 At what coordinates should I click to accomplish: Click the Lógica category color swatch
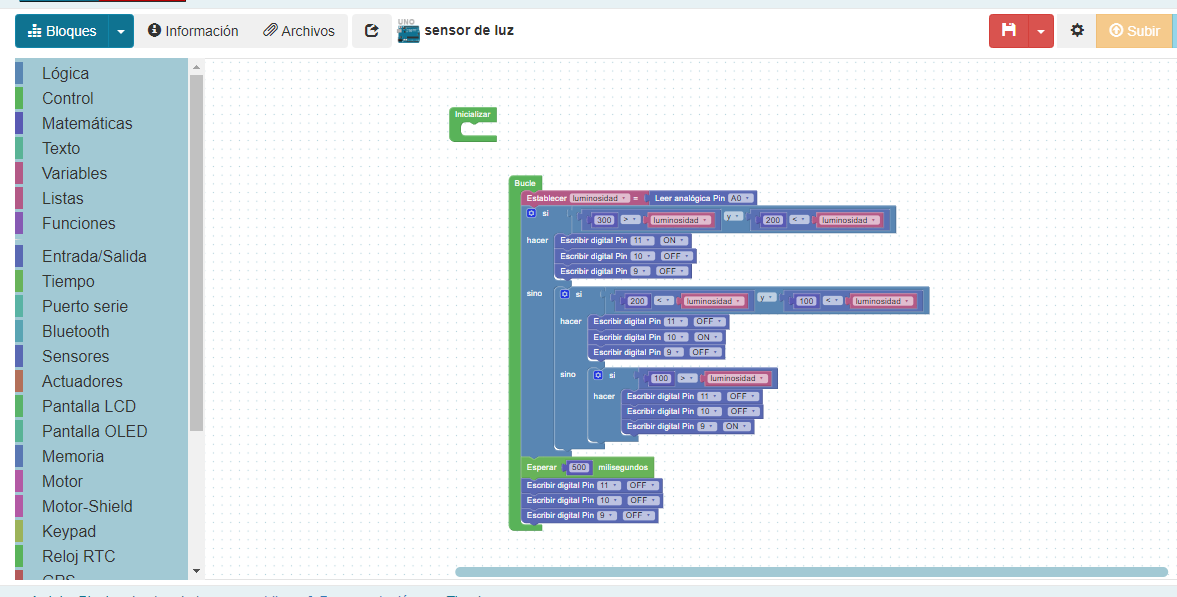coord(19,74)
